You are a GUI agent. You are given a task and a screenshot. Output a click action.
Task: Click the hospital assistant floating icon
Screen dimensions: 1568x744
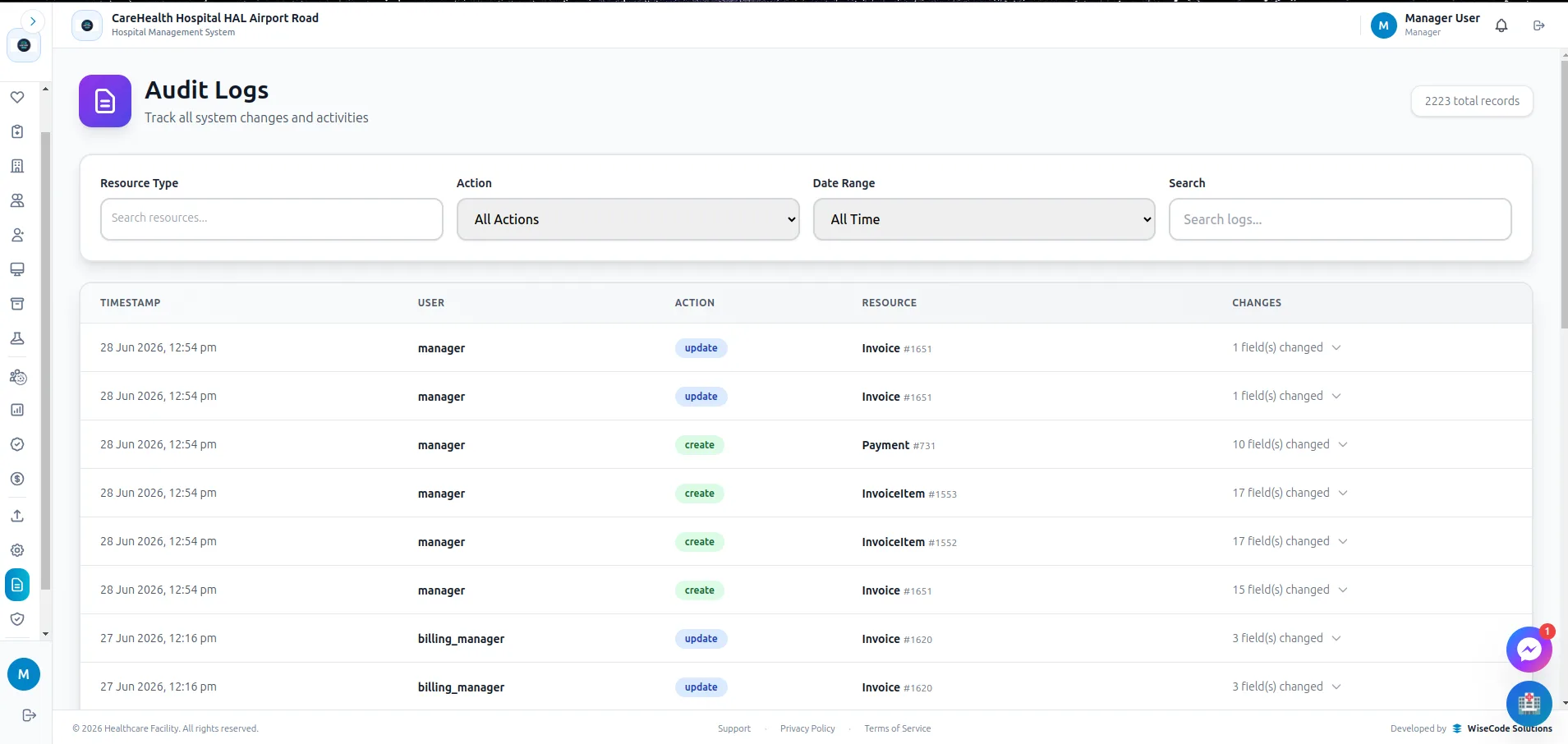1529,704
